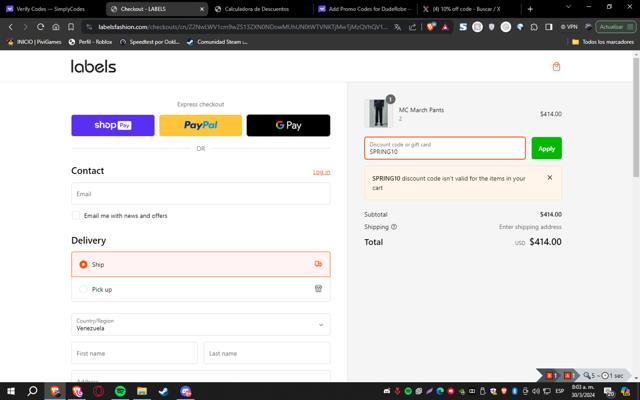Click the share page icon in address bar
Image resolution: width=640 pixels, height=400 pixels.
pyautogui.click(x=412, y=27)
